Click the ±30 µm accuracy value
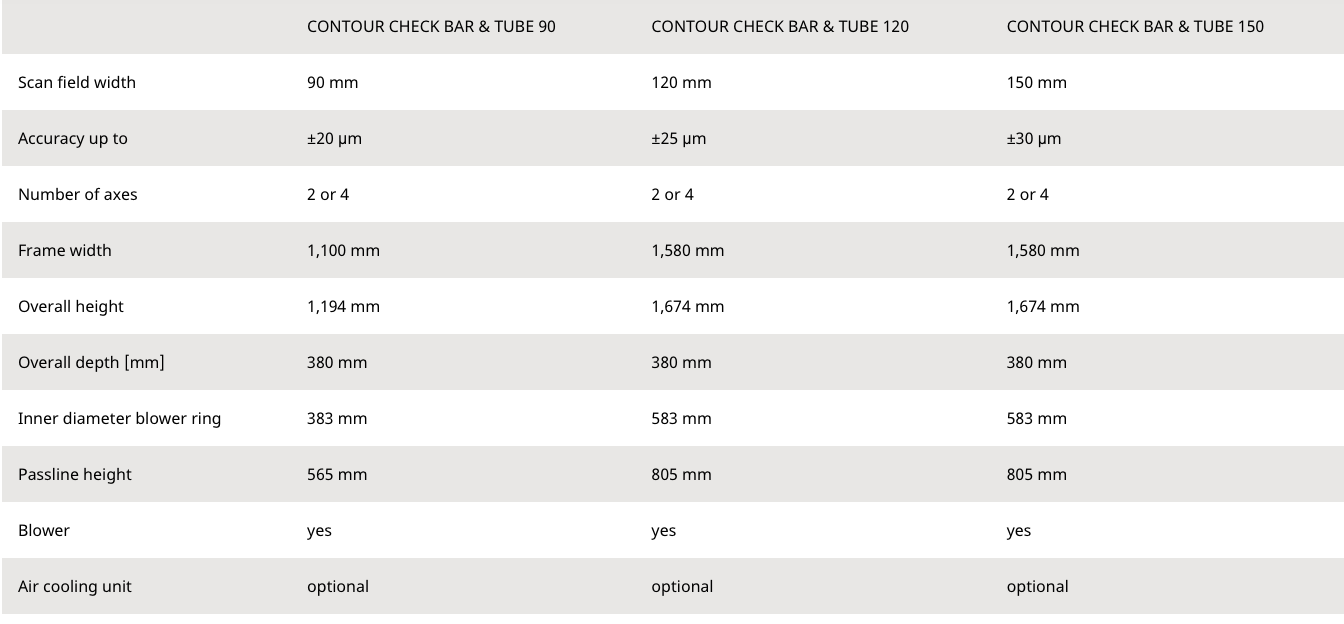Image resolution: width=1344 pixels, height=624 pixels. [1034, 139]
